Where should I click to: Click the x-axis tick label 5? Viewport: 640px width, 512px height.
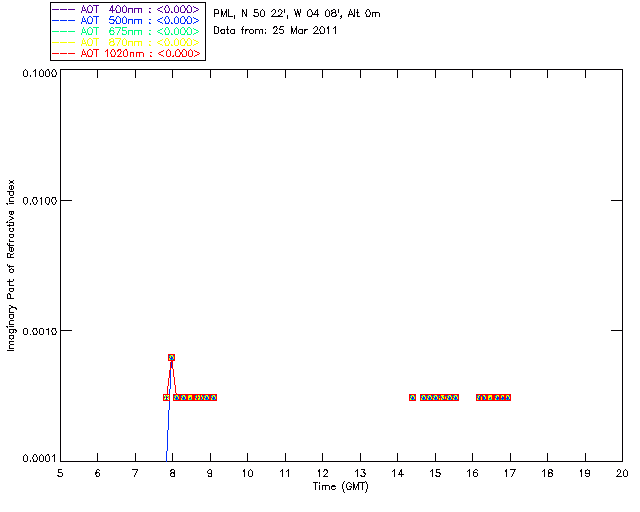click(60, 473)
